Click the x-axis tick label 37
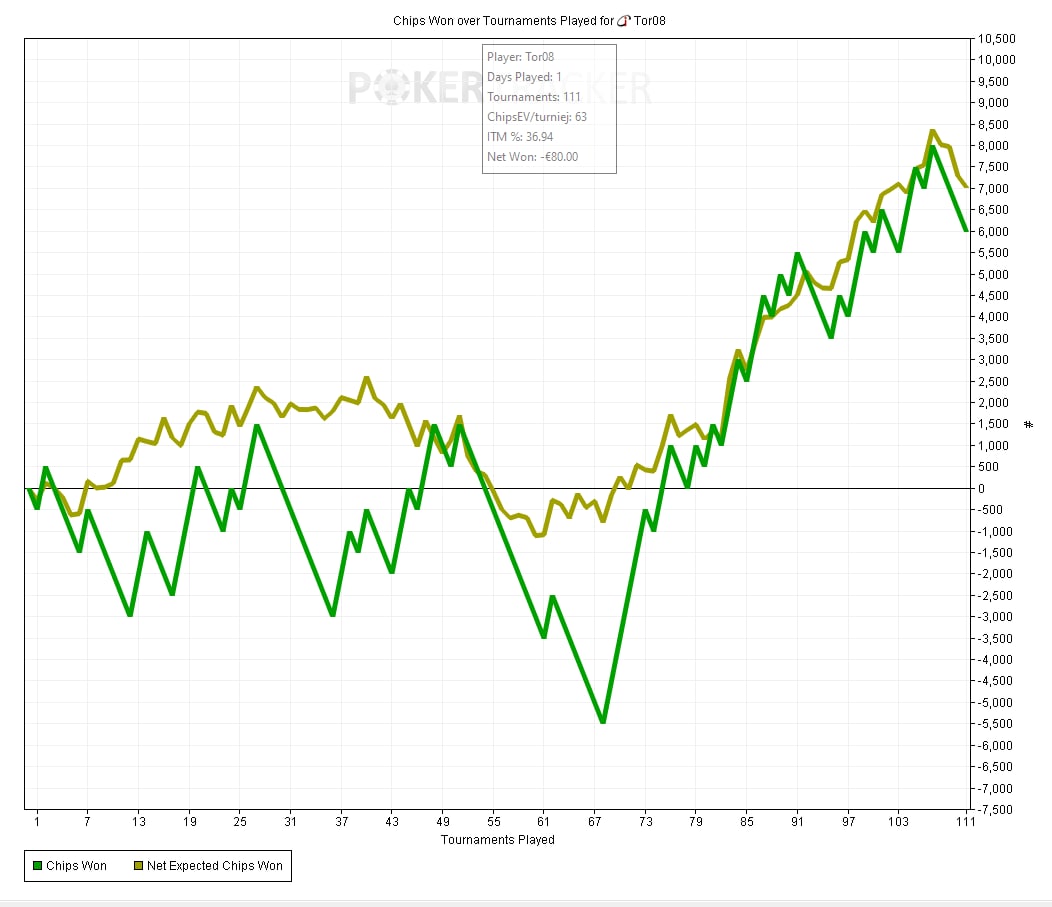The height and width of the screenshot is (907, 1052). pos(341,821)
